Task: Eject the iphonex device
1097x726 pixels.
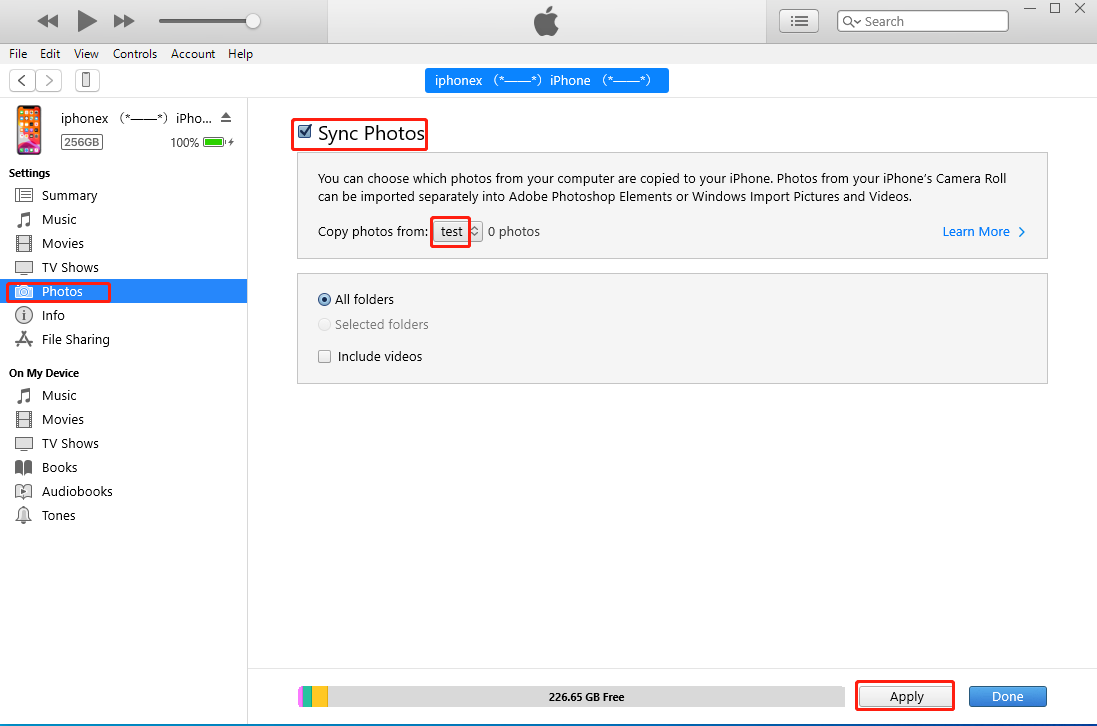Action: pyautogui.click(x=226, y=118)
